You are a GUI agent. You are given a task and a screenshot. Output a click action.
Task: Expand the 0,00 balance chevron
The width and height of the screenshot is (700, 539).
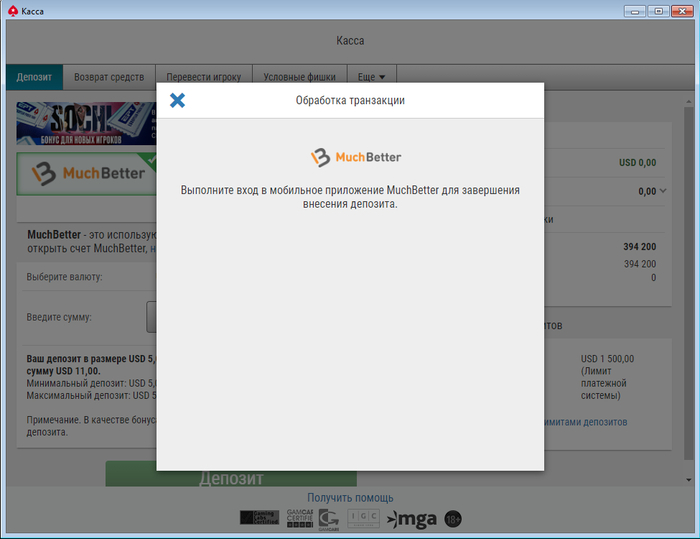pyautogui.click(x=663, y=191)
